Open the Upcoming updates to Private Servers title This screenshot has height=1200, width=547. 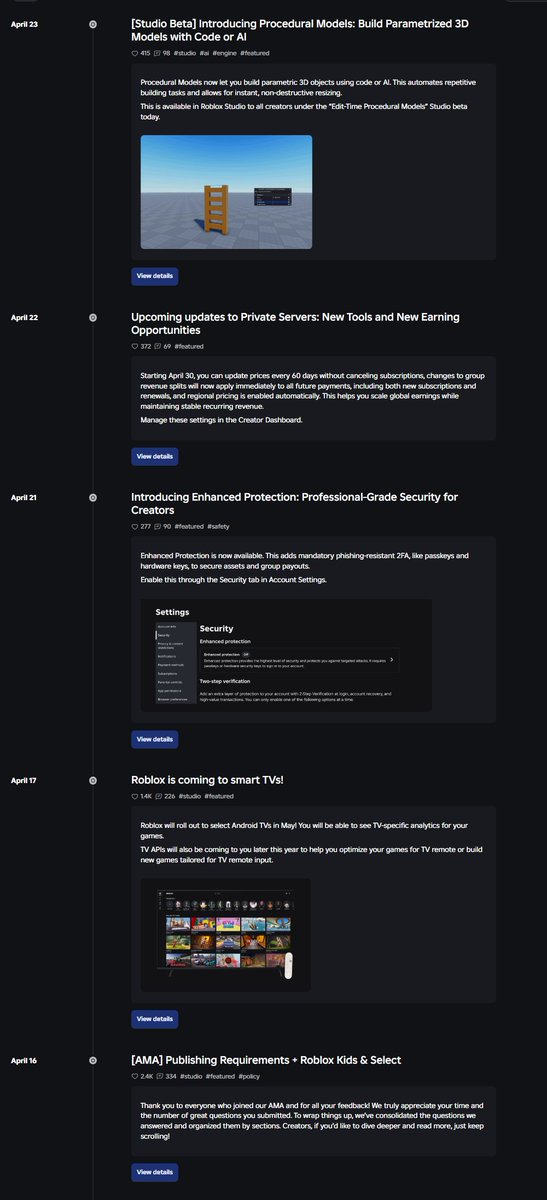[295, 323]
